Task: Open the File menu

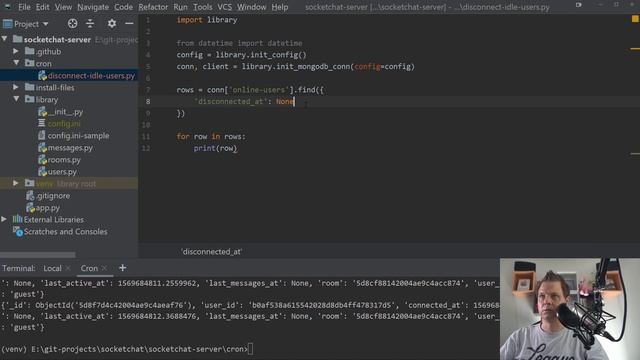Action: coord(24,7)
